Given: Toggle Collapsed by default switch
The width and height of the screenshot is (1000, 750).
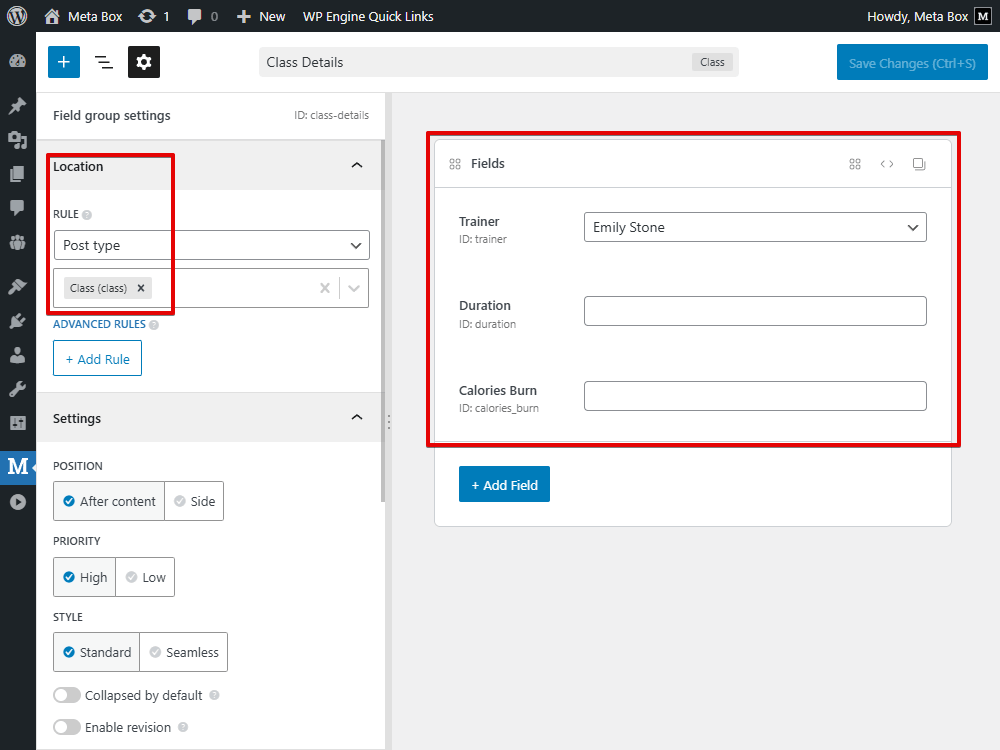Looking at the screenshot, I should [x=67, y=695].
